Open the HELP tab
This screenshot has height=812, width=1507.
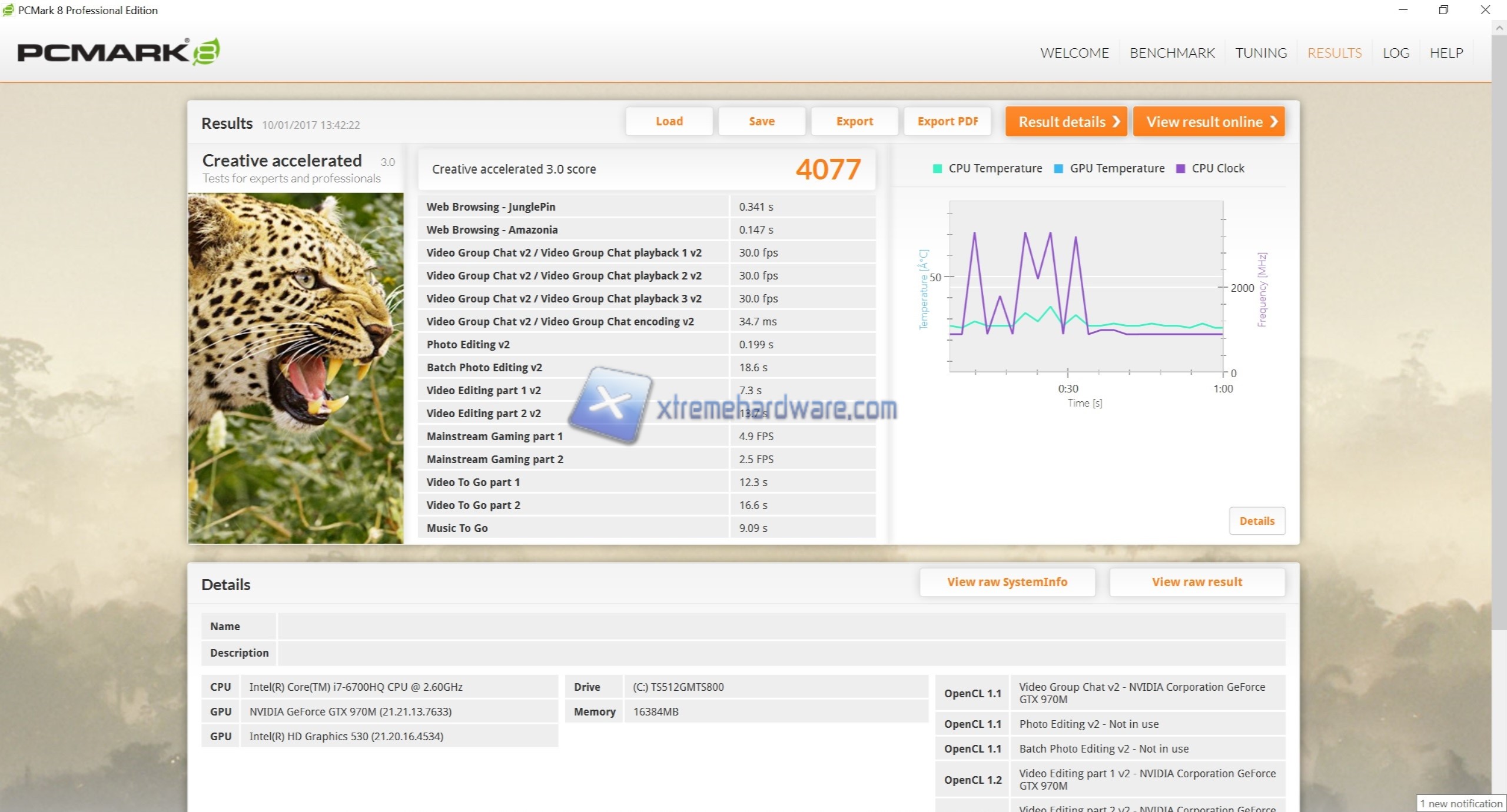pyautogui.click(x=1446, y=53)
